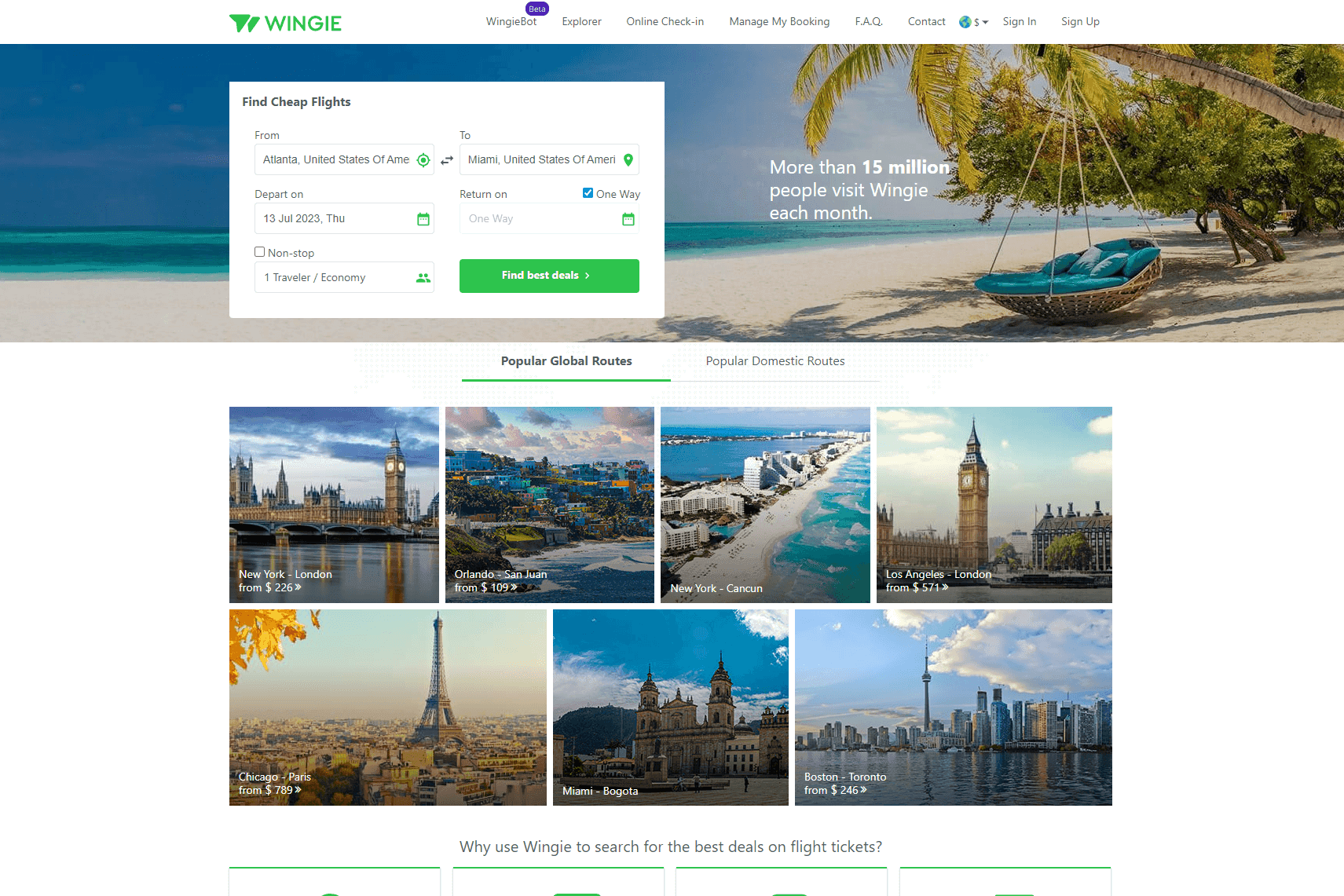
Task: Click the travelers people icon
Action: (x=423, y=278)
